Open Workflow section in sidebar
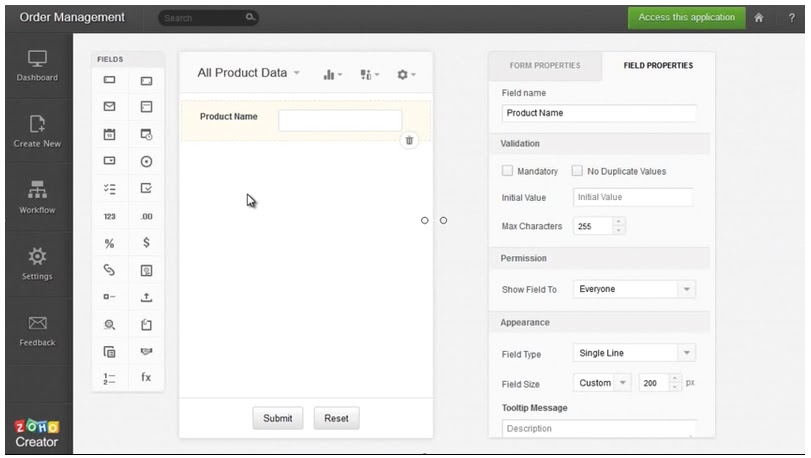 [37, 197]
